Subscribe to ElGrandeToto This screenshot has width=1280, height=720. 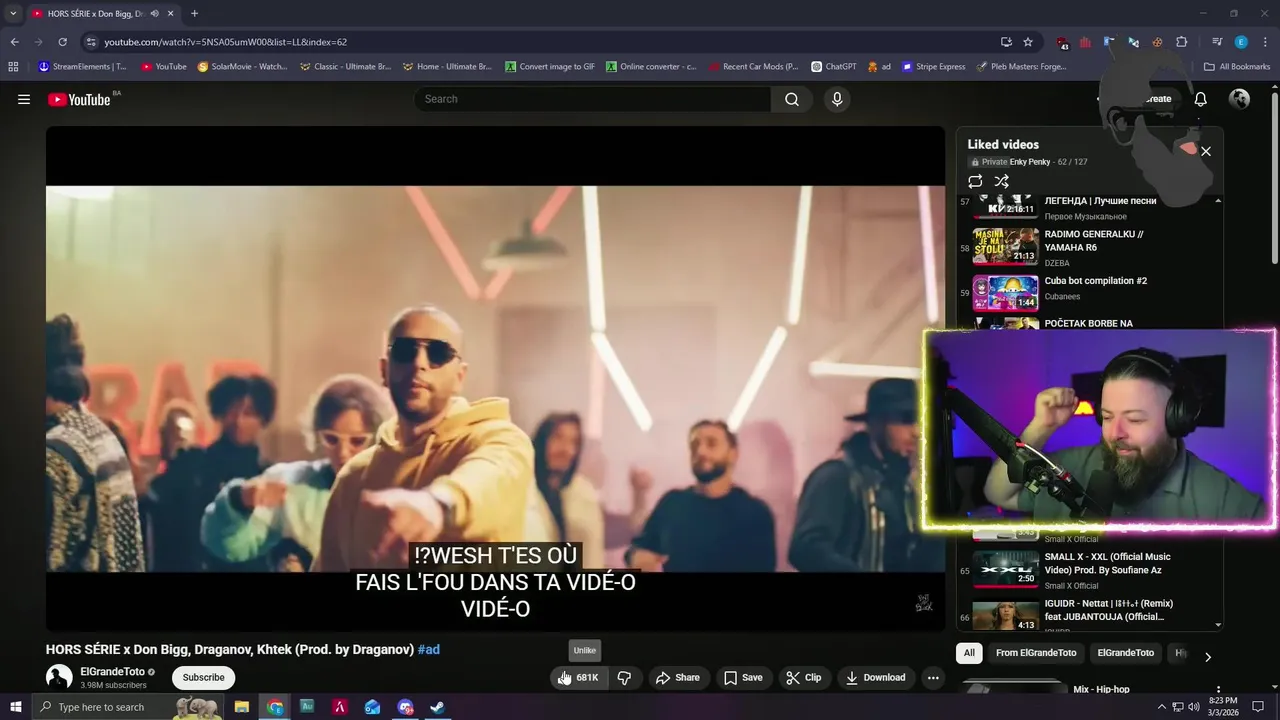click(203, 678)
